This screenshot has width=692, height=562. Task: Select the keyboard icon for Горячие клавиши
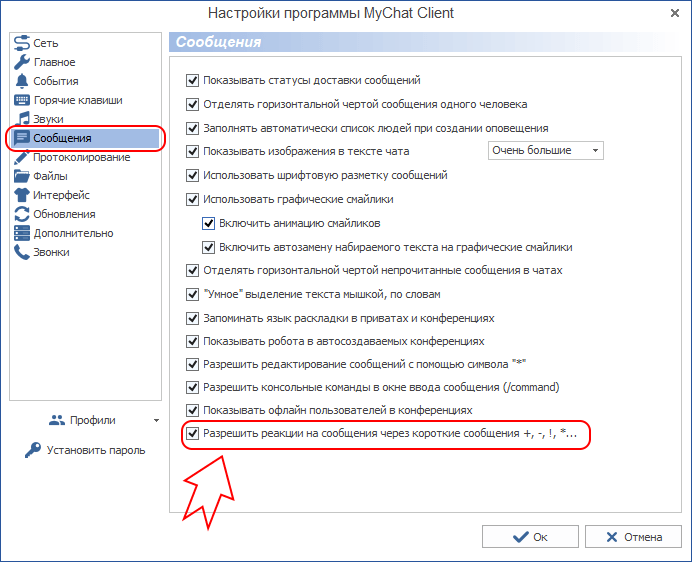22,100
